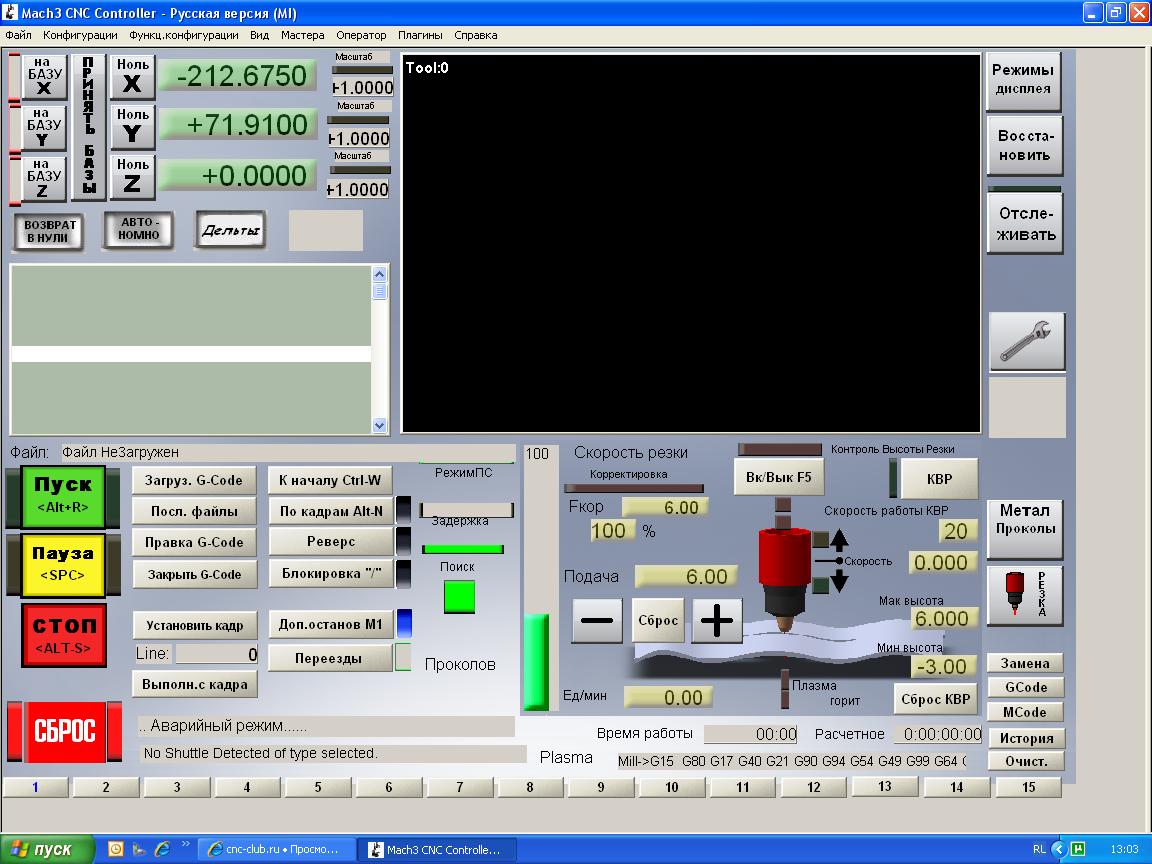Click Посл. файлы recent files button

(194, 511)
